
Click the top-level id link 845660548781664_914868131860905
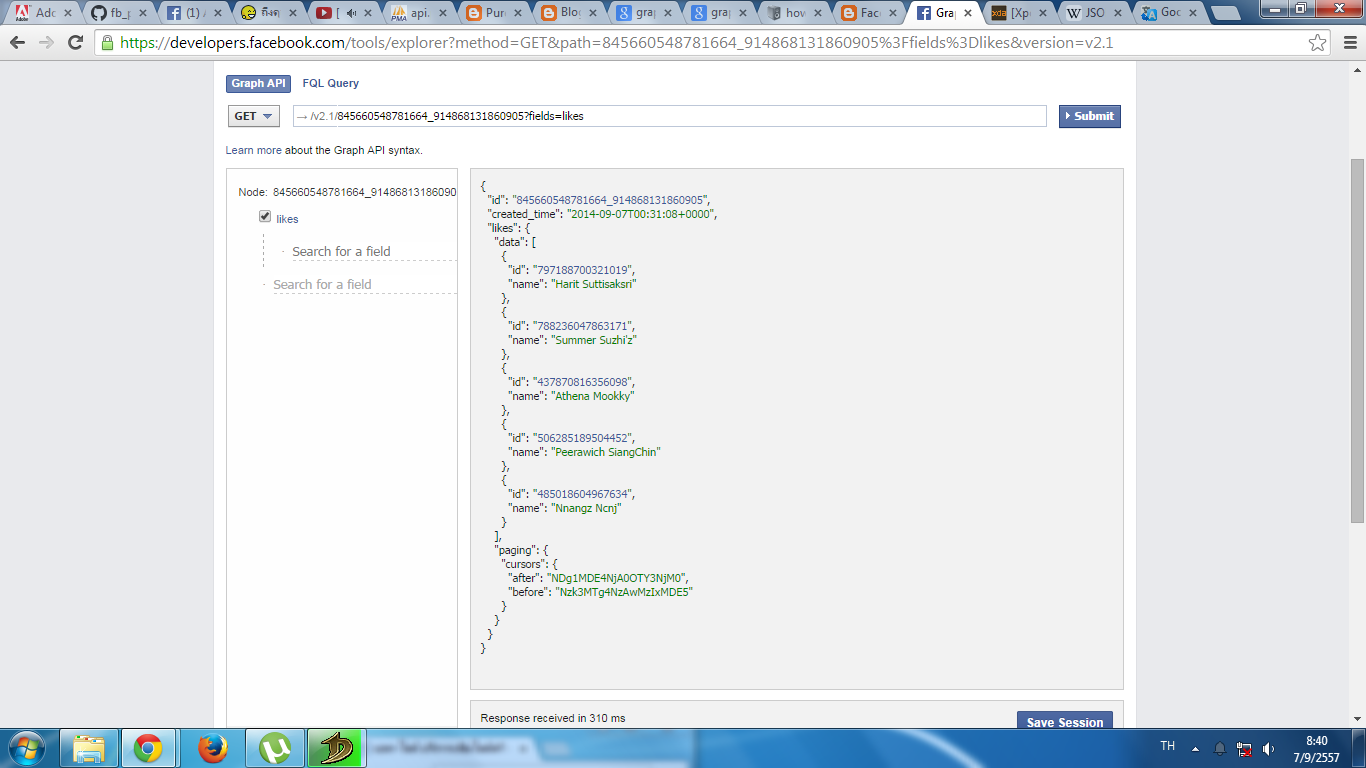point(609,200)
